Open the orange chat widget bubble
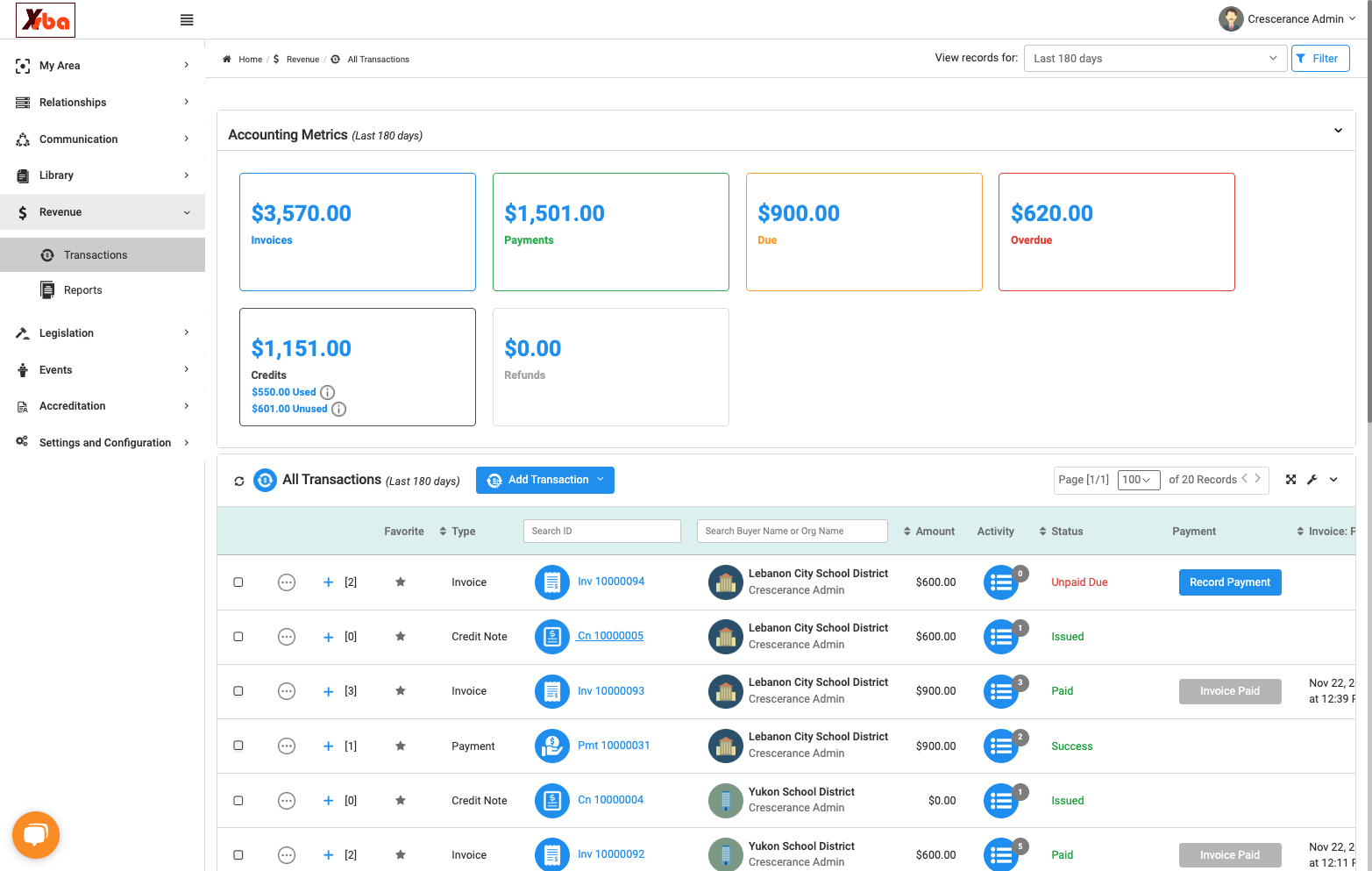The height and width of the screenshot is (871, 1372). coord(36,835)
